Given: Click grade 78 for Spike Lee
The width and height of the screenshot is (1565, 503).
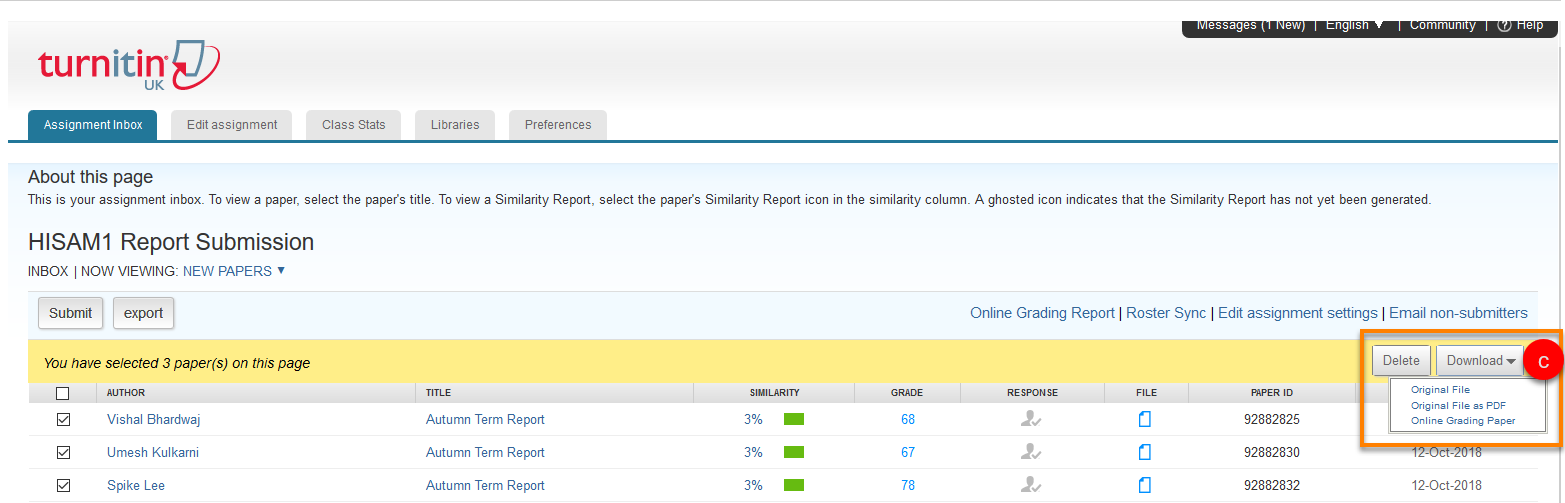Looking at the screenshot, I should tap(908, 485).
